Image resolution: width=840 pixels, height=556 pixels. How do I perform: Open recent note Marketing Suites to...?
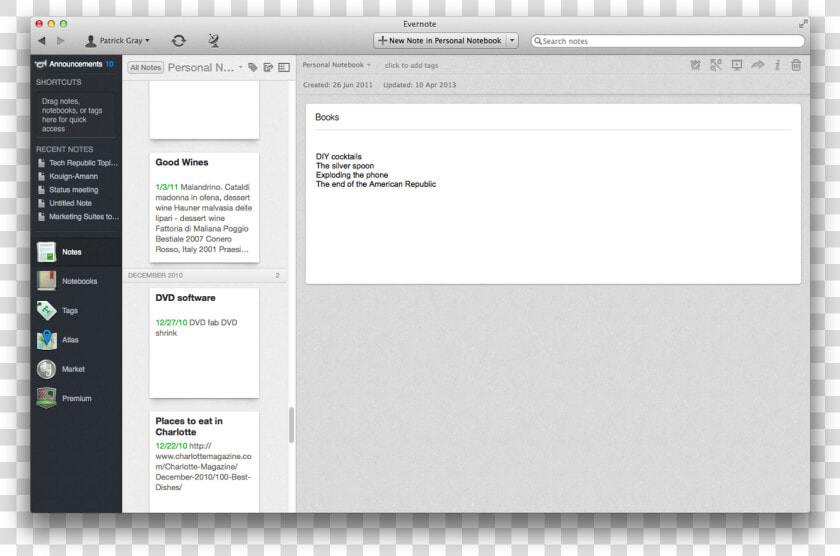(78, 216)
